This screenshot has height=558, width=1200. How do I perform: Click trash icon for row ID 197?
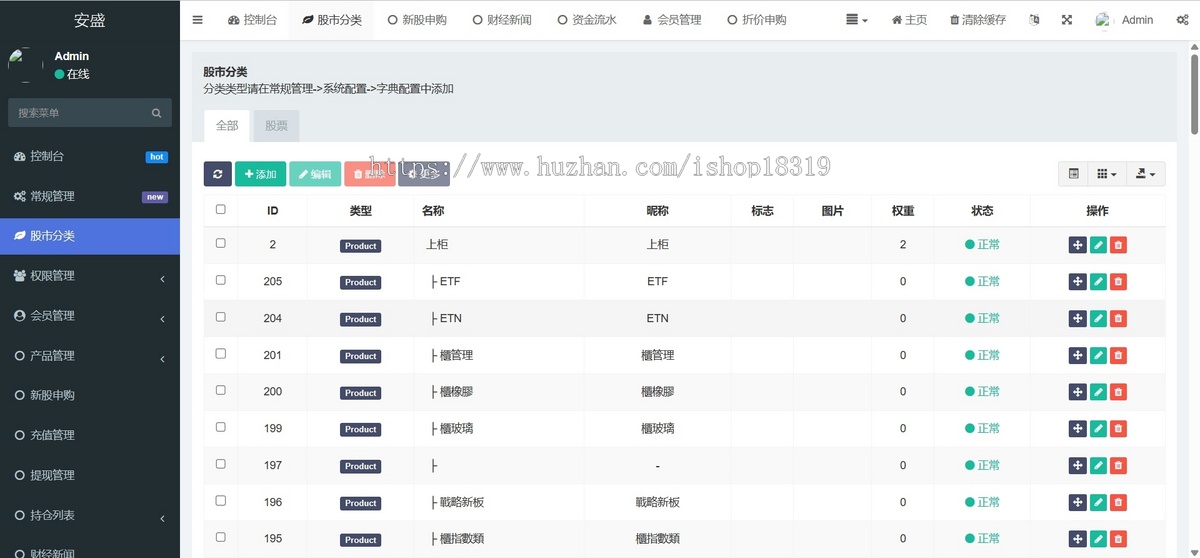coord(1119,466)
